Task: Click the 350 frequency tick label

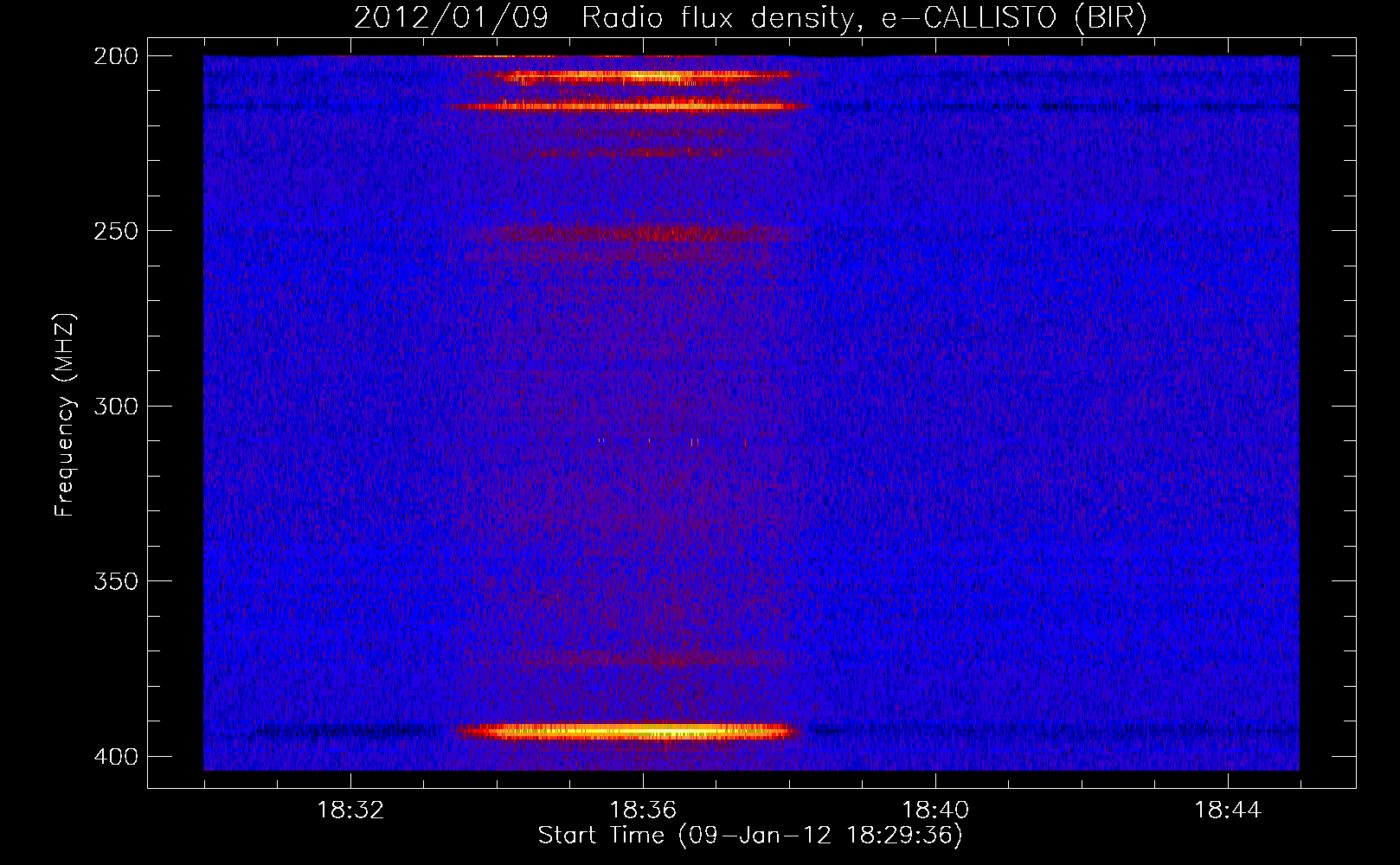Action: point(115,581)
